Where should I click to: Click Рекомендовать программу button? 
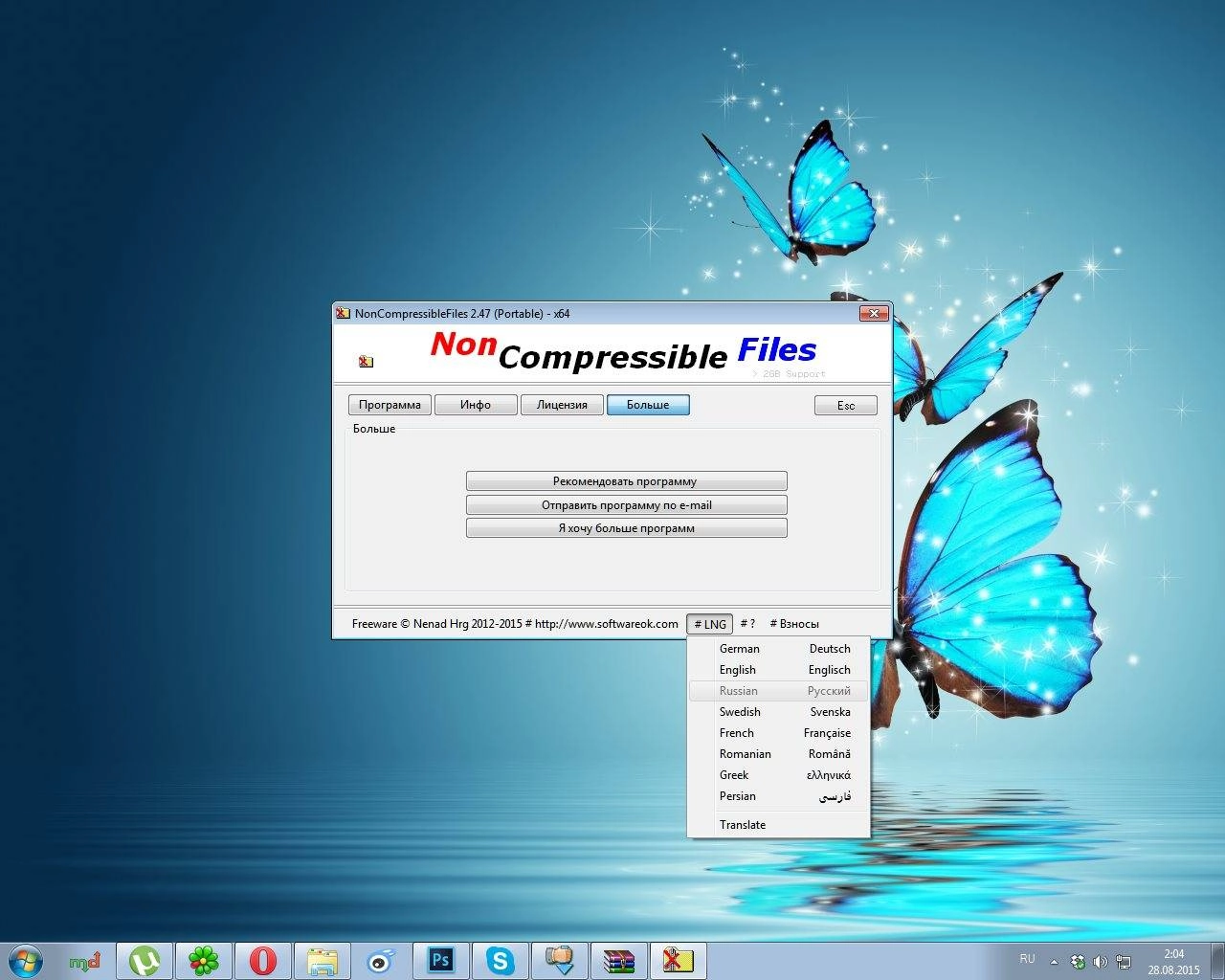click(626, 481)
